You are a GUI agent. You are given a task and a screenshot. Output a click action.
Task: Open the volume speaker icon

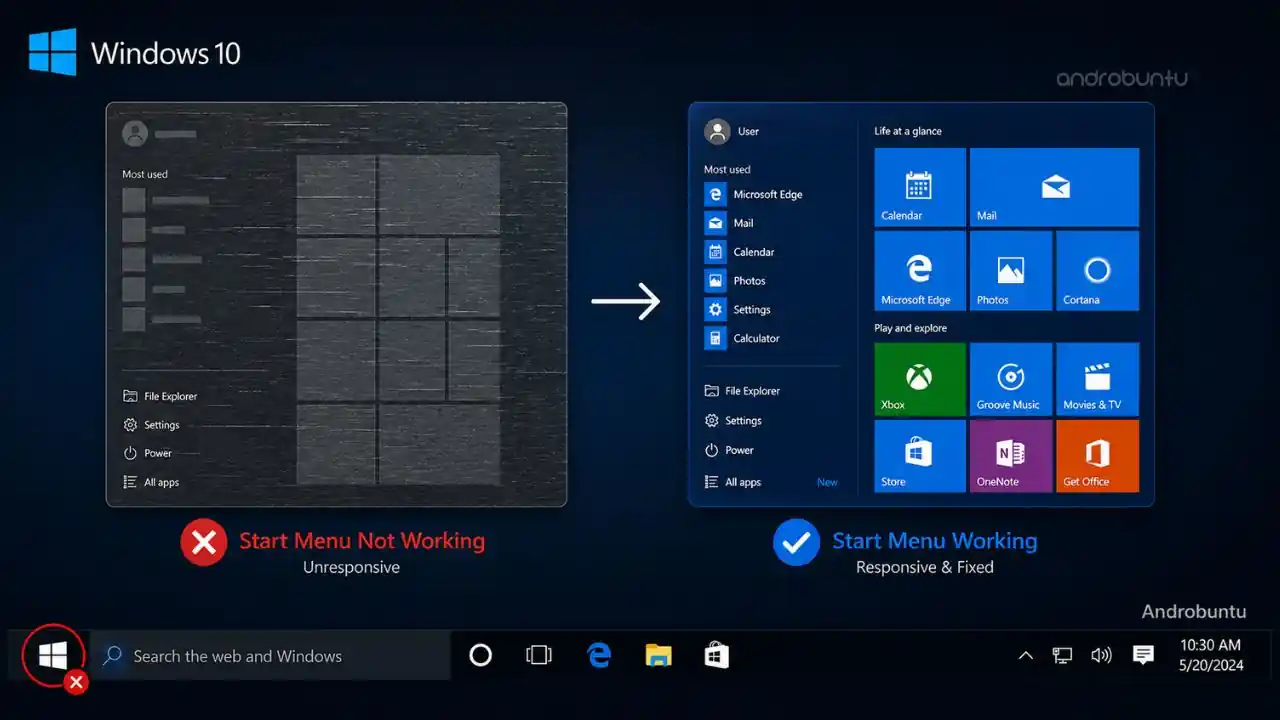click(x=1101, y=656)
